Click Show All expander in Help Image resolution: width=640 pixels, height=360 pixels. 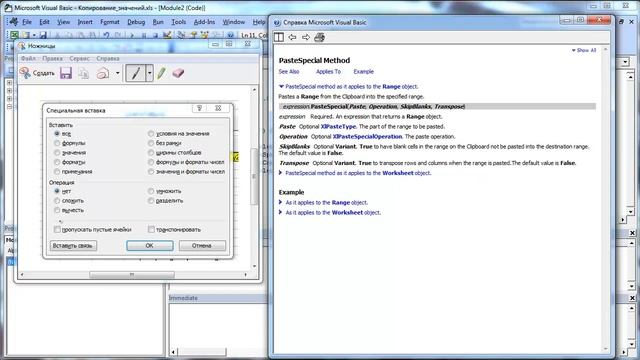coord(584,50)
